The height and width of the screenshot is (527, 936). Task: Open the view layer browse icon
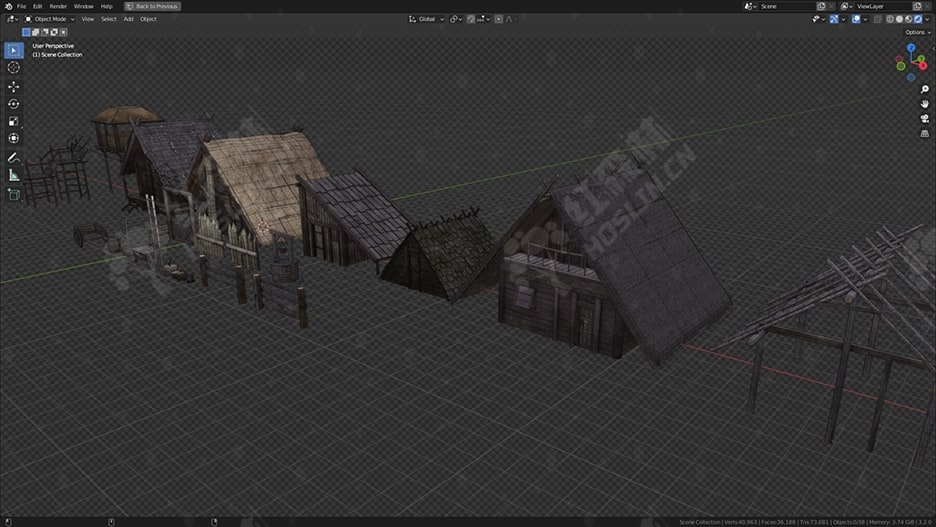[846, 6]
